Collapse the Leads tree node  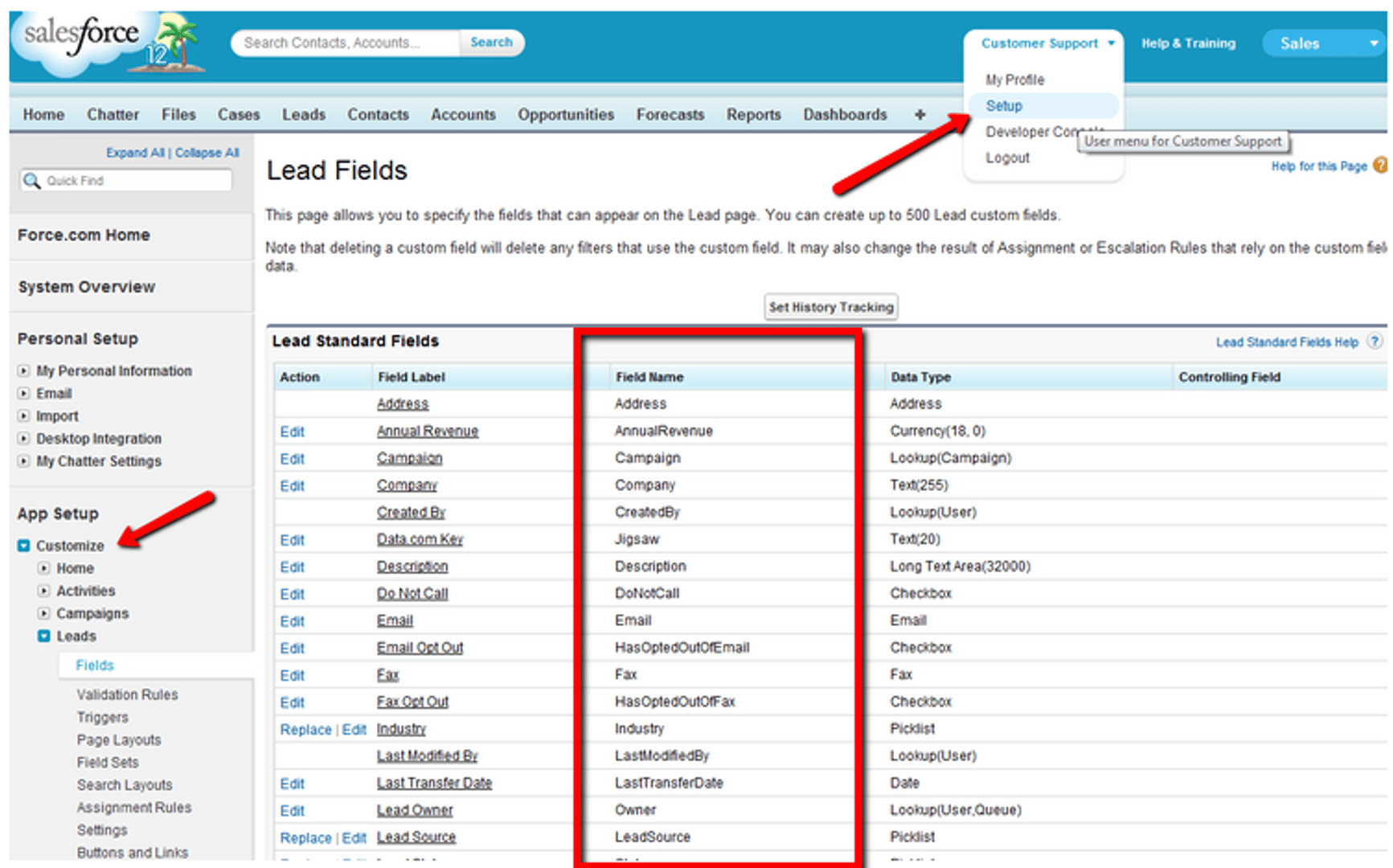click(44, 636)
